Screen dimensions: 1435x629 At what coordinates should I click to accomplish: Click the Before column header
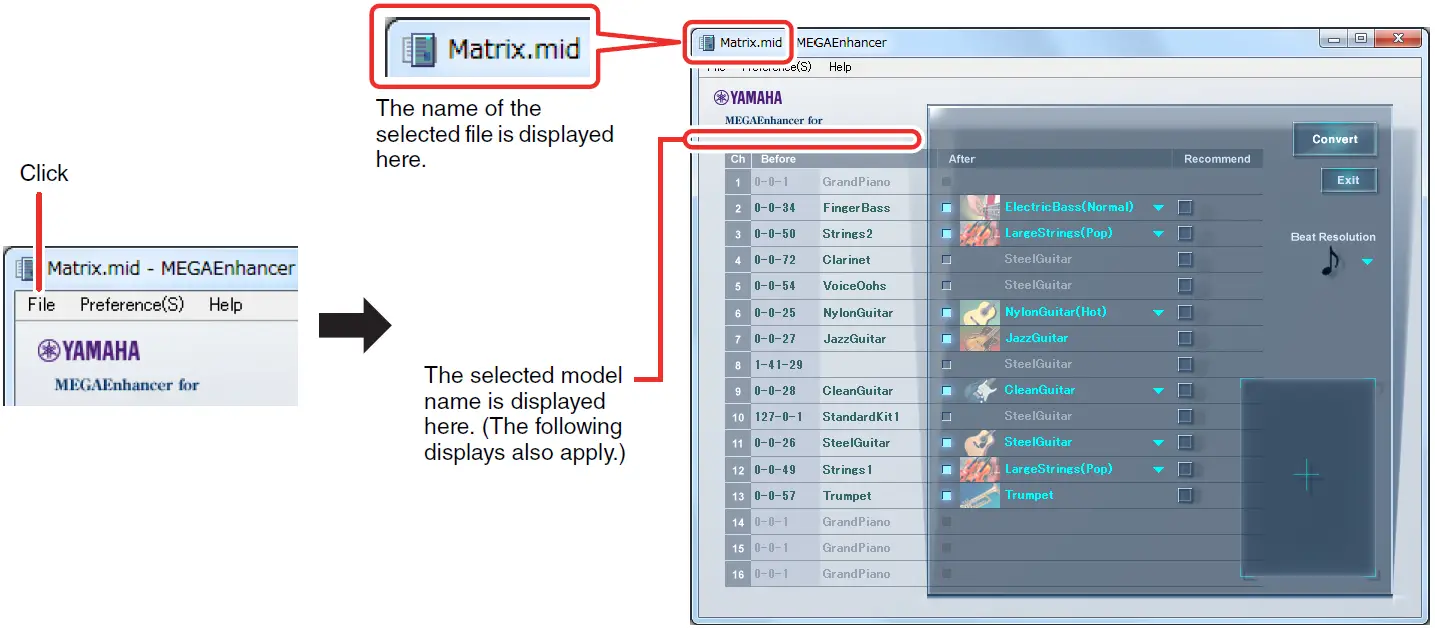click(778, 159)
